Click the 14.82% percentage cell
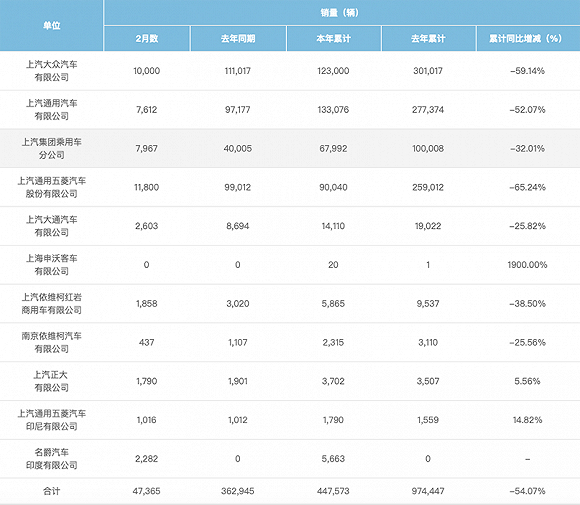This screenshot has height=505, width=580. (527, 420)
